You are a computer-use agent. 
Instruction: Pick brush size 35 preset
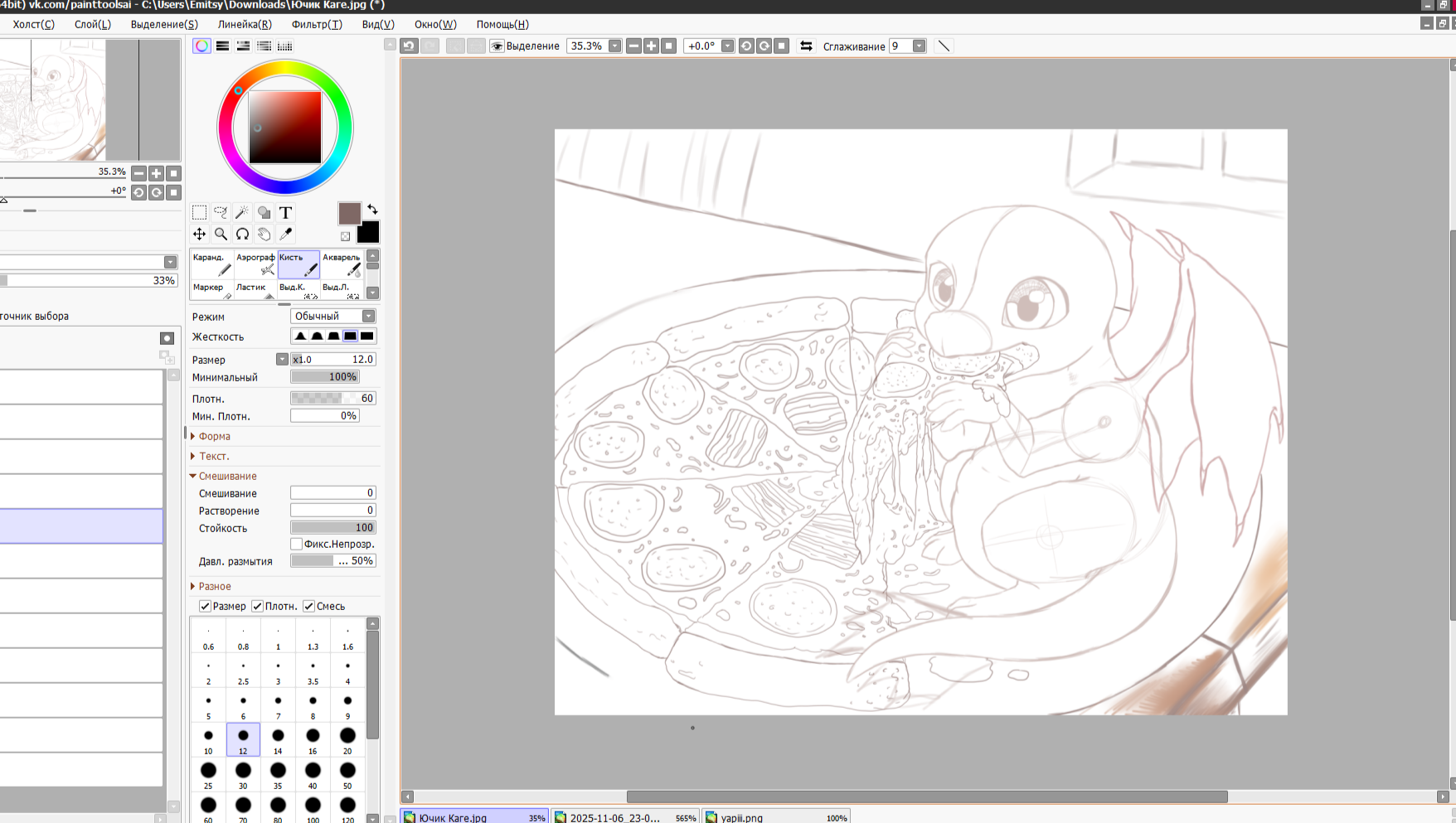click(x=278, y=774)
